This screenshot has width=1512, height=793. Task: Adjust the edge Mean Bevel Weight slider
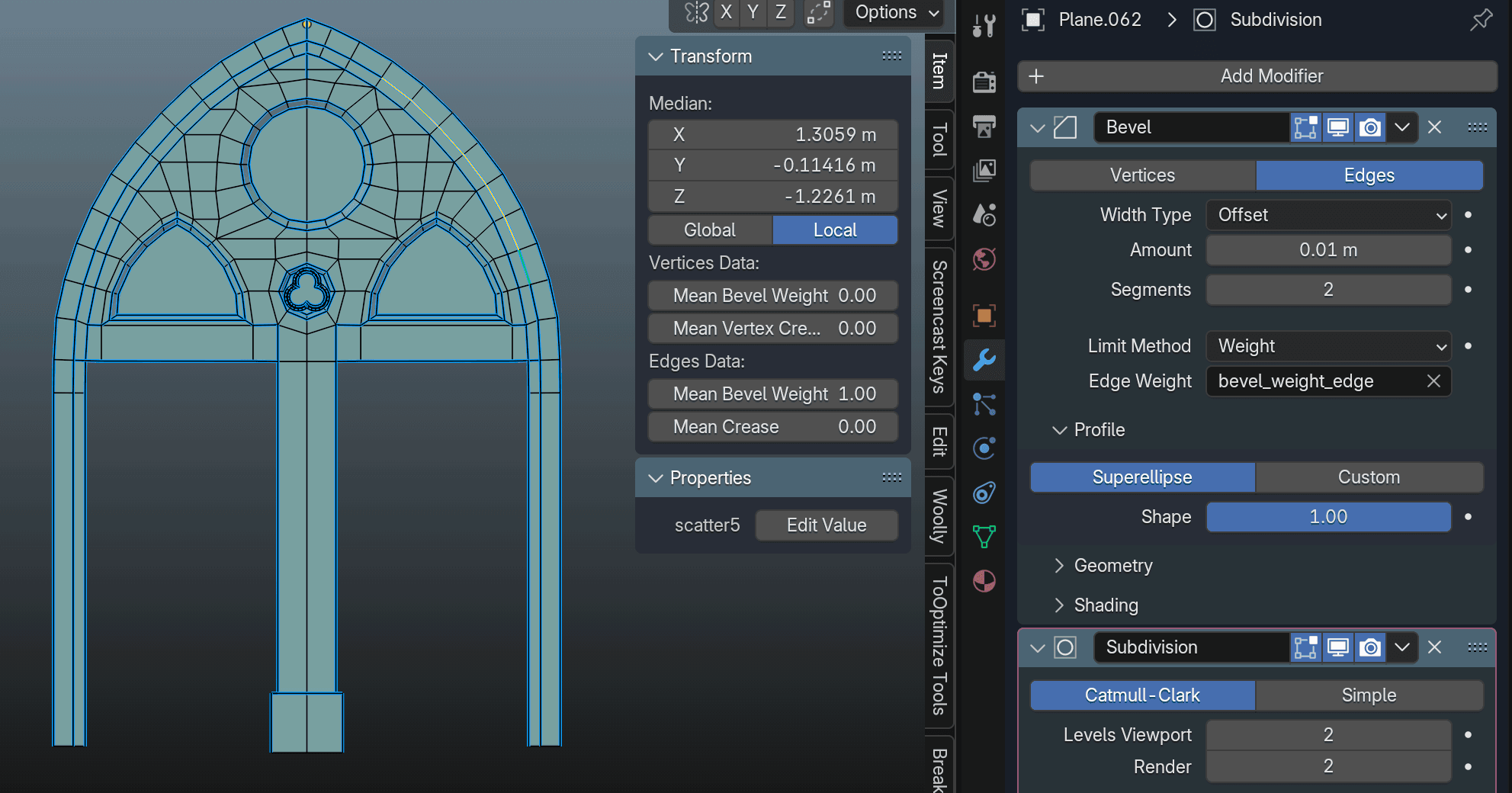click(x=773, y=394)
